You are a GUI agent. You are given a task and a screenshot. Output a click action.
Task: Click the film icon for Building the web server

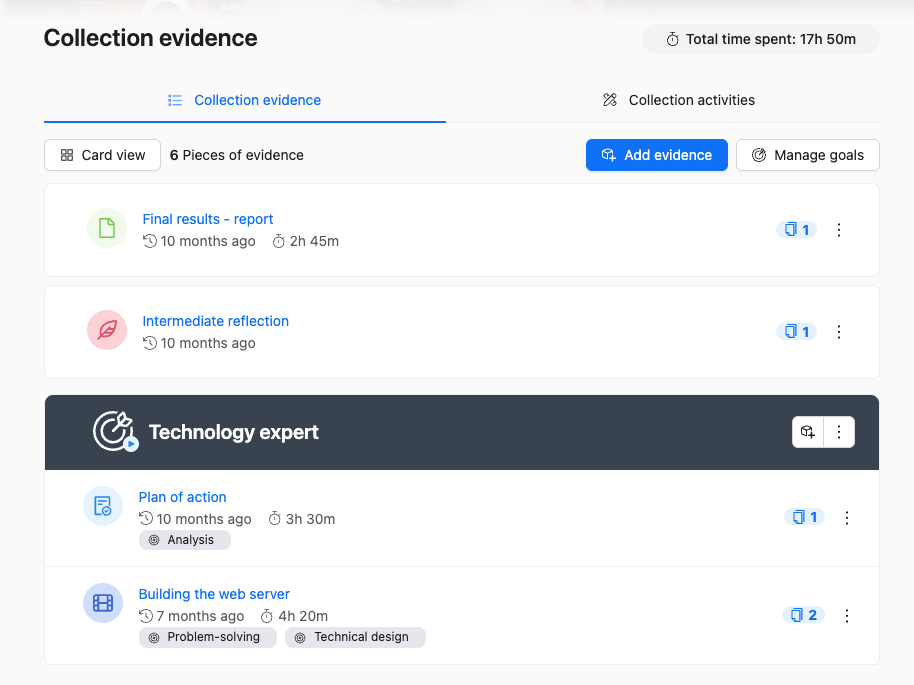[103, 603]
